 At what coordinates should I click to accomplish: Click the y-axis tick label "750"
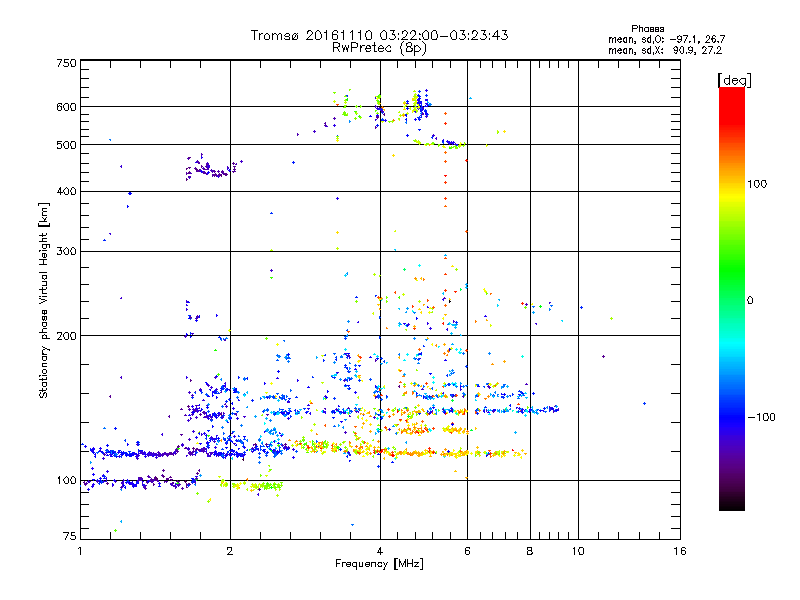point(67,63)
